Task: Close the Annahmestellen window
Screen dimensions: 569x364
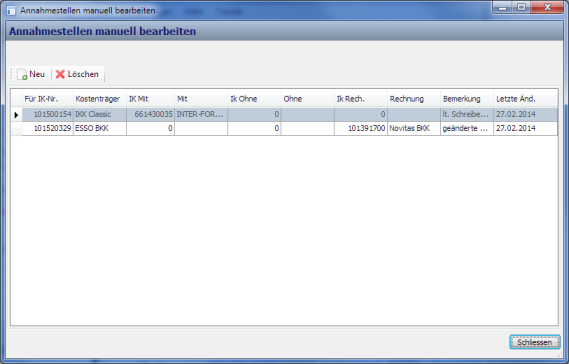Action: 547,7
